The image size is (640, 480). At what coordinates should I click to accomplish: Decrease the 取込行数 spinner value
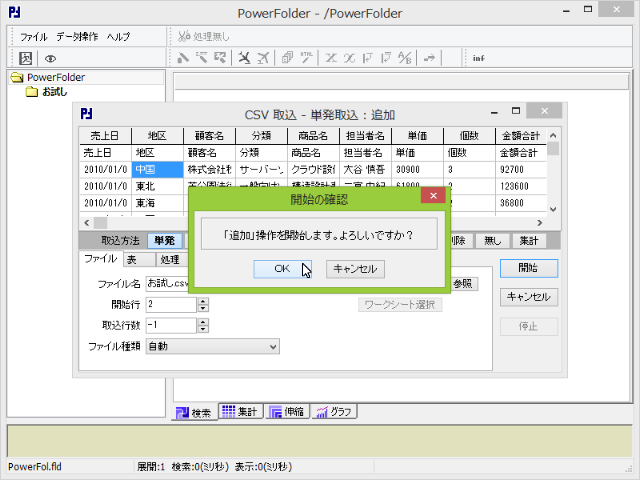point(203,329)
